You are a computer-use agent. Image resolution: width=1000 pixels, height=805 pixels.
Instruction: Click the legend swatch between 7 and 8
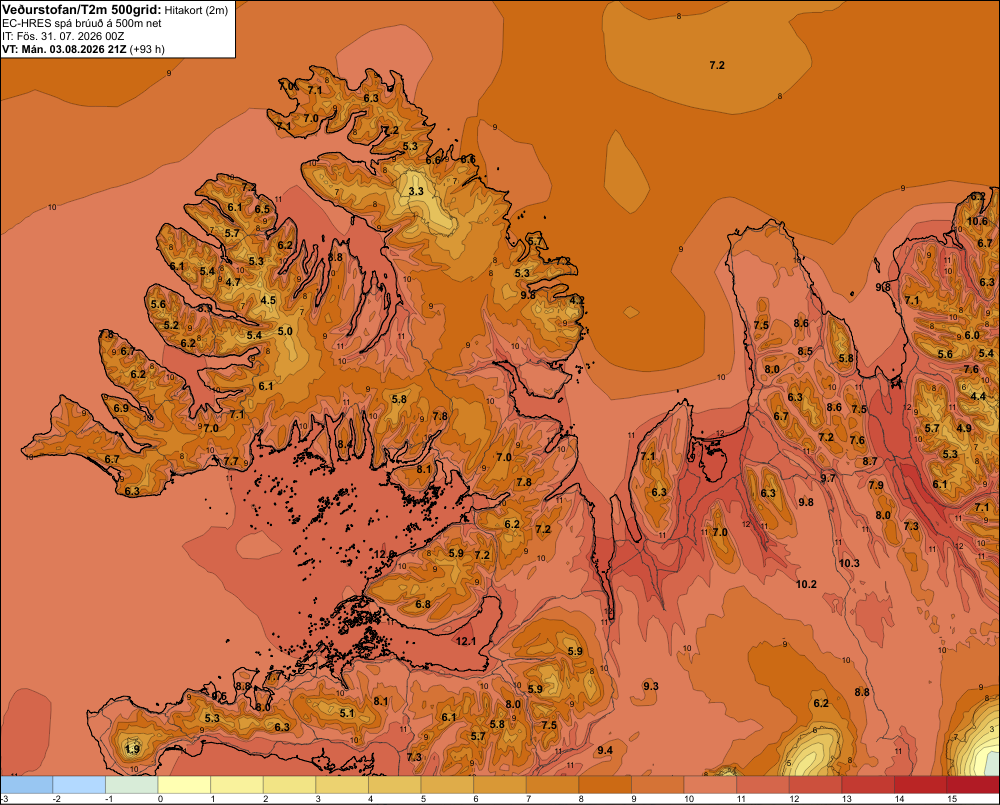coord(552,785)
